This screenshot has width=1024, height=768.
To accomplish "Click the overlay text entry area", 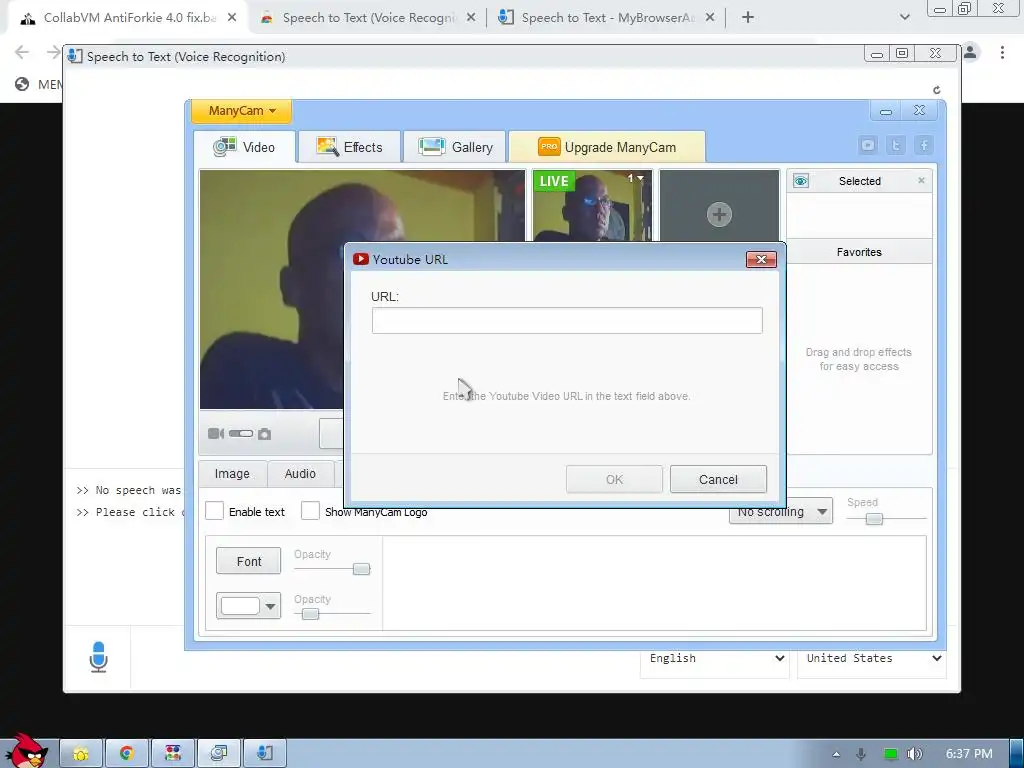I will (x=654, y=583).
